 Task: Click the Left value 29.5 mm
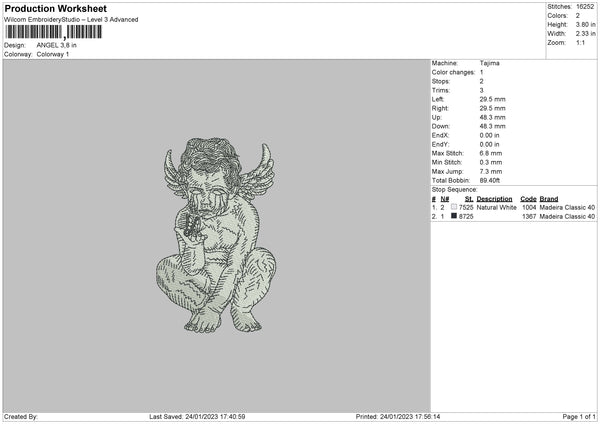tap(492, 99)
